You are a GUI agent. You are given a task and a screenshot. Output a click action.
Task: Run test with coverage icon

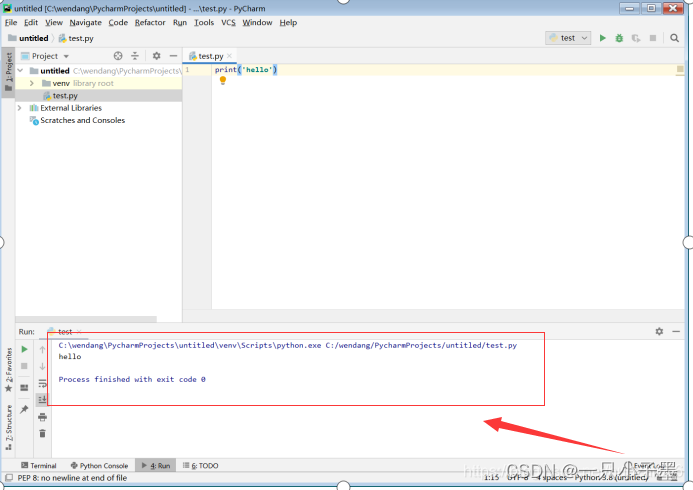pos(636,38)
